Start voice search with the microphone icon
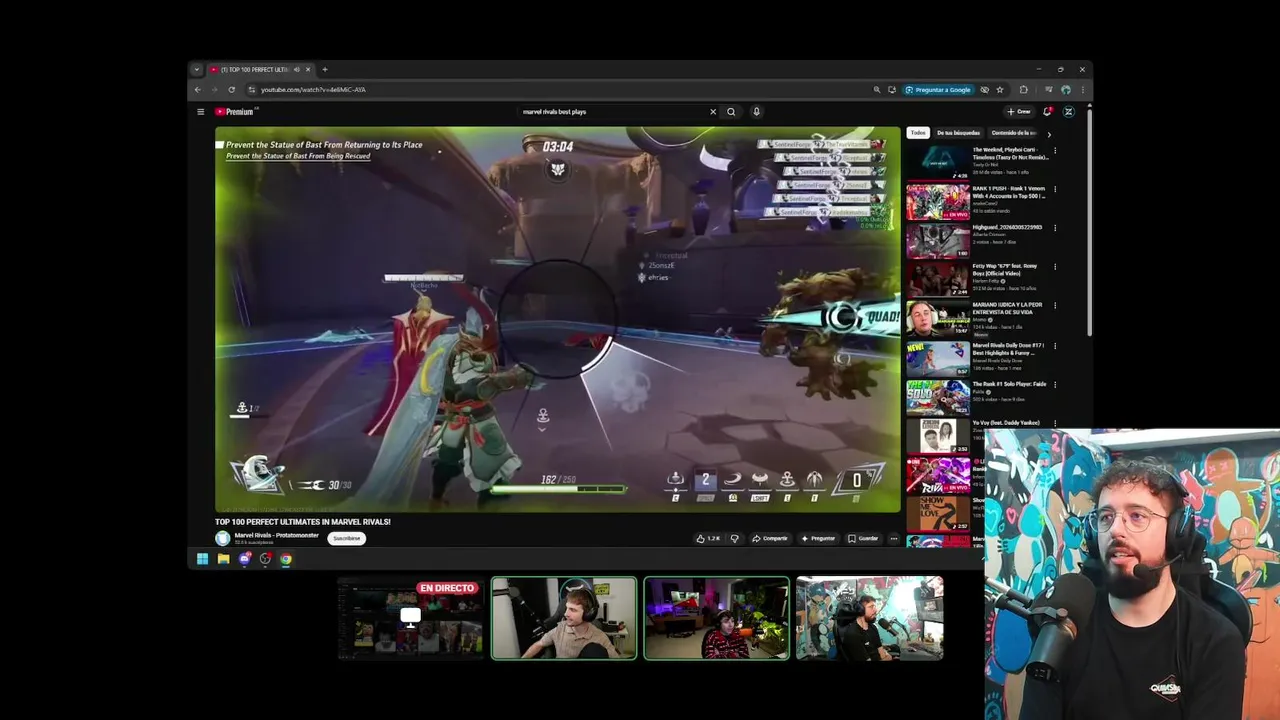The image size is (1280, 720). click(756, 112)
